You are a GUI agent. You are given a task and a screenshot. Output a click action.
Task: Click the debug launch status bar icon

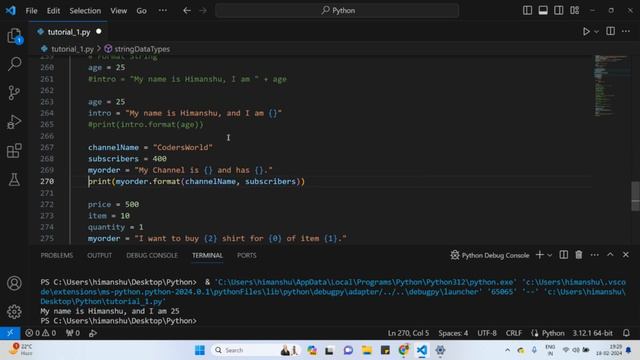click(x=93, y=333)
